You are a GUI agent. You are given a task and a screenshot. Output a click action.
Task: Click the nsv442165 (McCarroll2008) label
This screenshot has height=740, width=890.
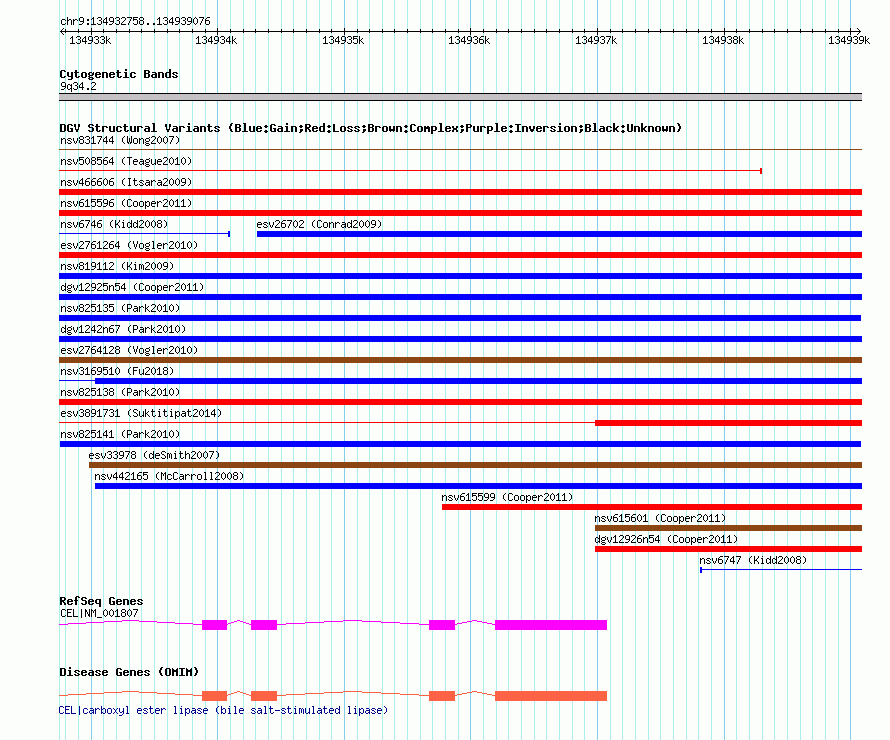[169, 476]
